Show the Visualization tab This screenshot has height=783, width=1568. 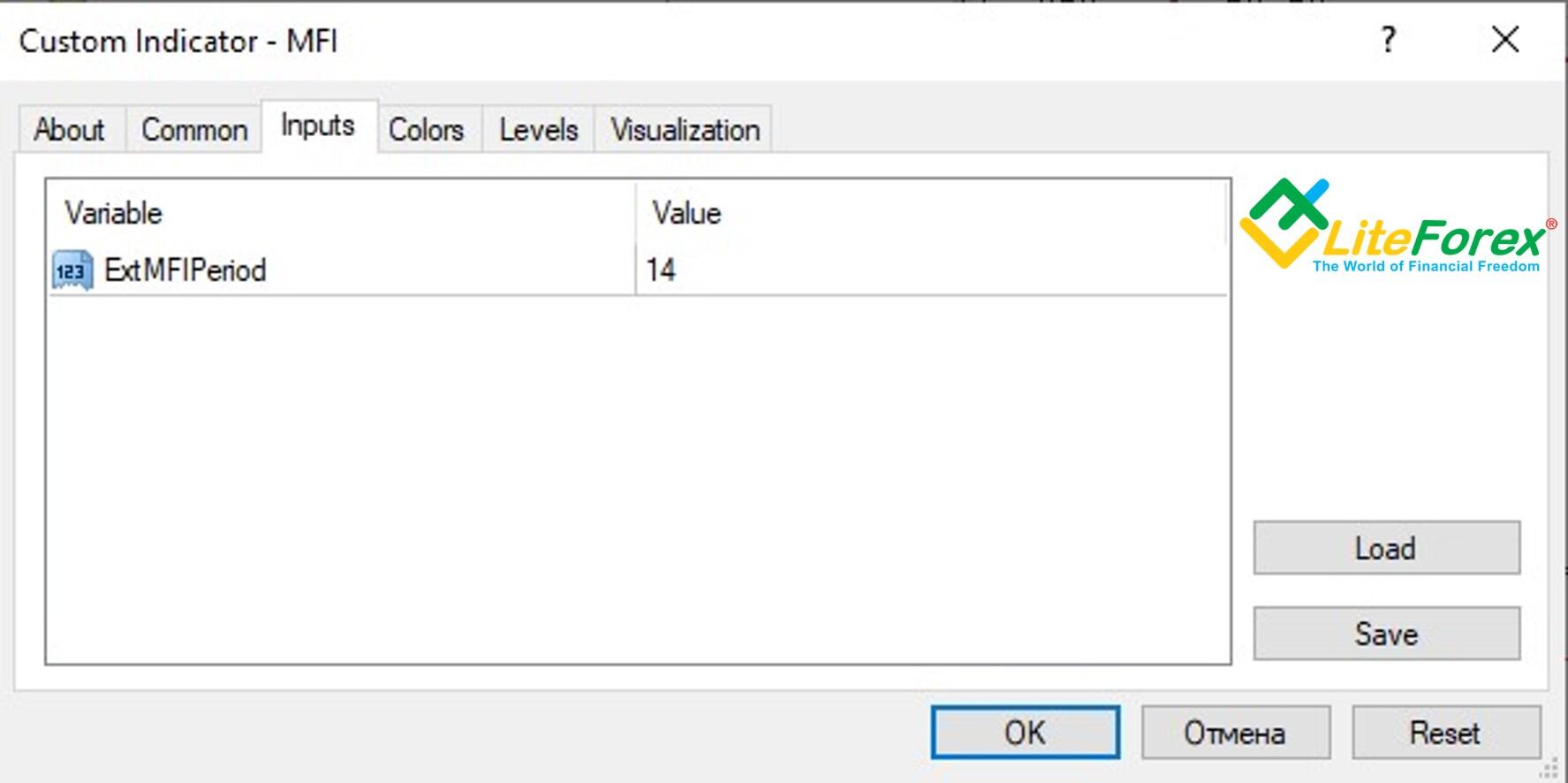[685, 130]
